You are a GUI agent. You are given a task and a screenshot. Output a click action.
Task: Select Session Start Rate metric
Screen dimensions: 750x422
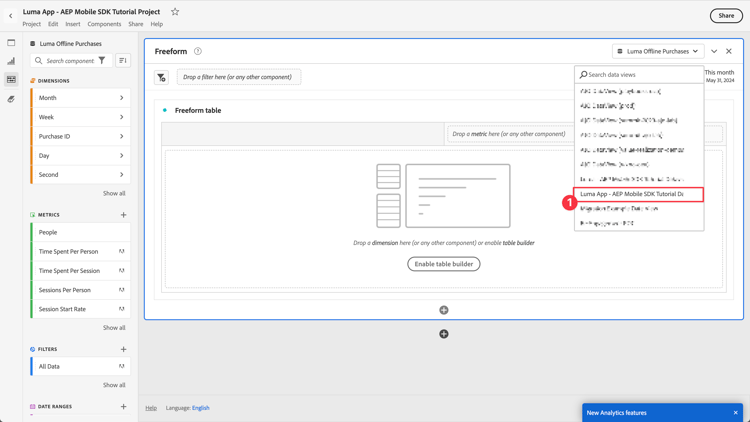tap(80, 309)
